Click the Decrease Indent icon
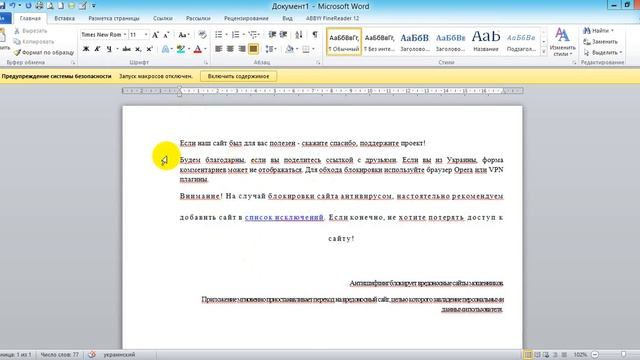Image resolution: width=640 pixels, height=360 pixels. click(272, 35)
